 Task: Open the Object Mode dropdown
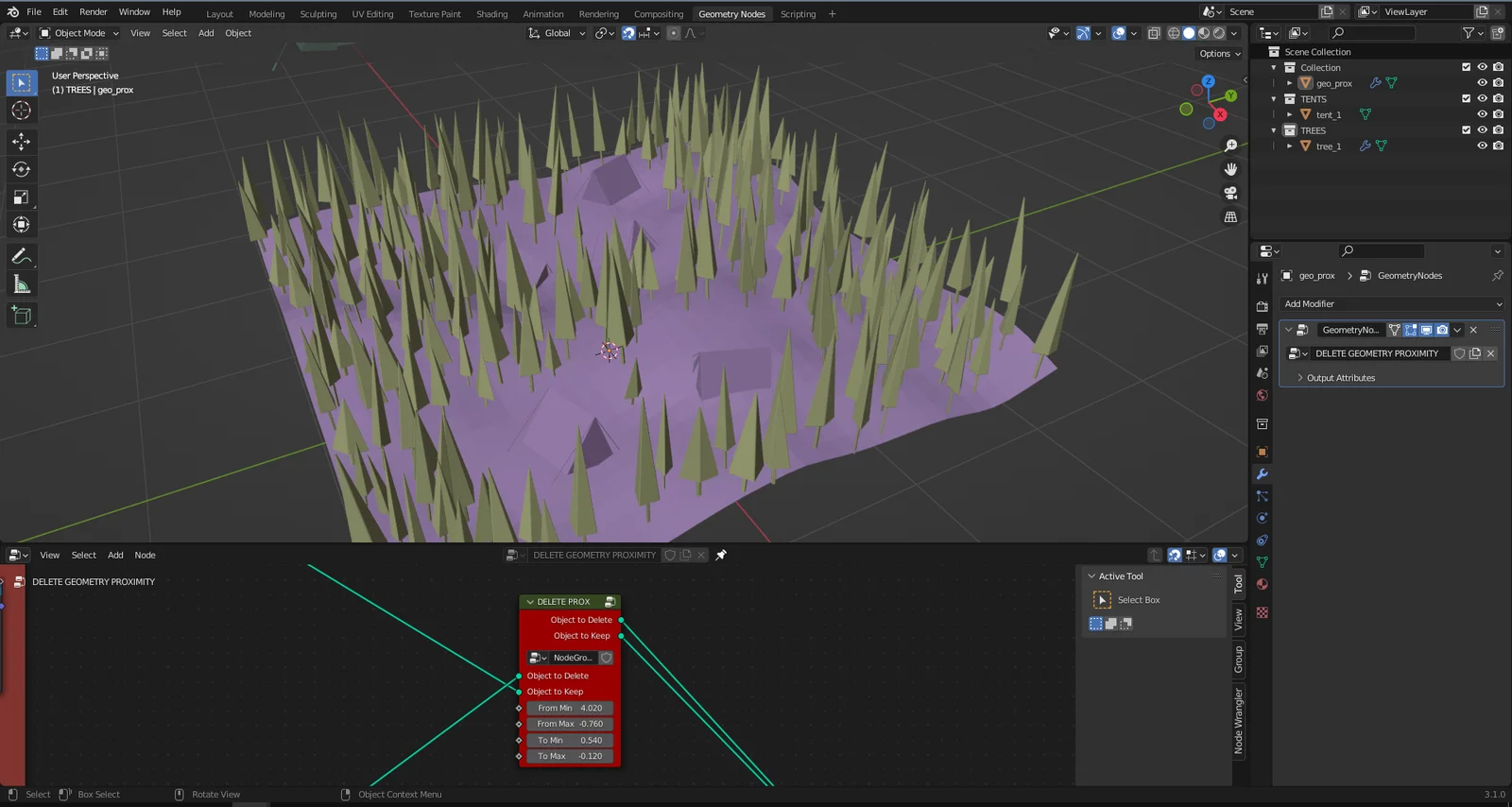pos(79,33)
